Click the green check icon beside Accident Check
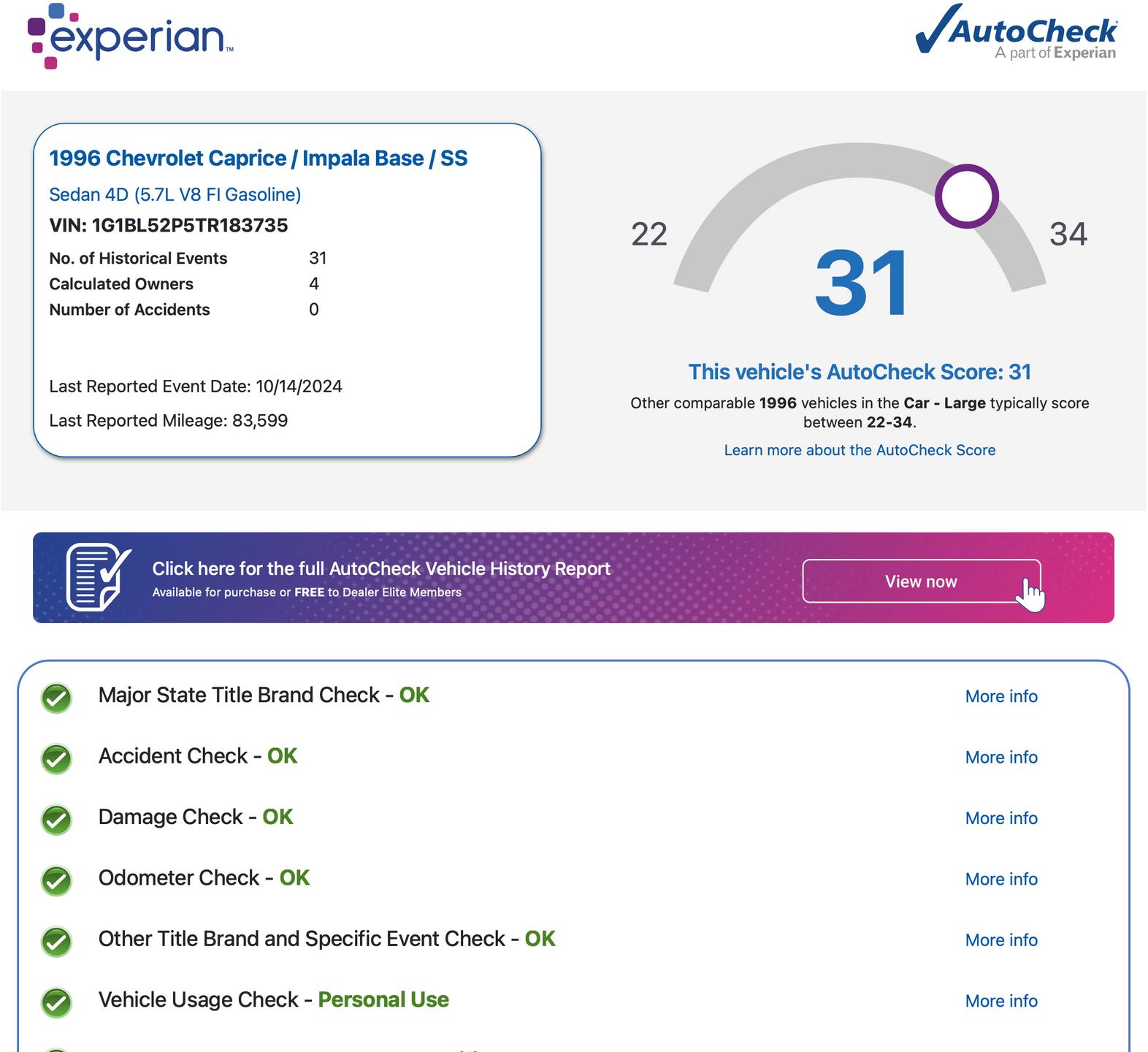This screenshot has height=1052, width=1148. click(x=56, y=758)
